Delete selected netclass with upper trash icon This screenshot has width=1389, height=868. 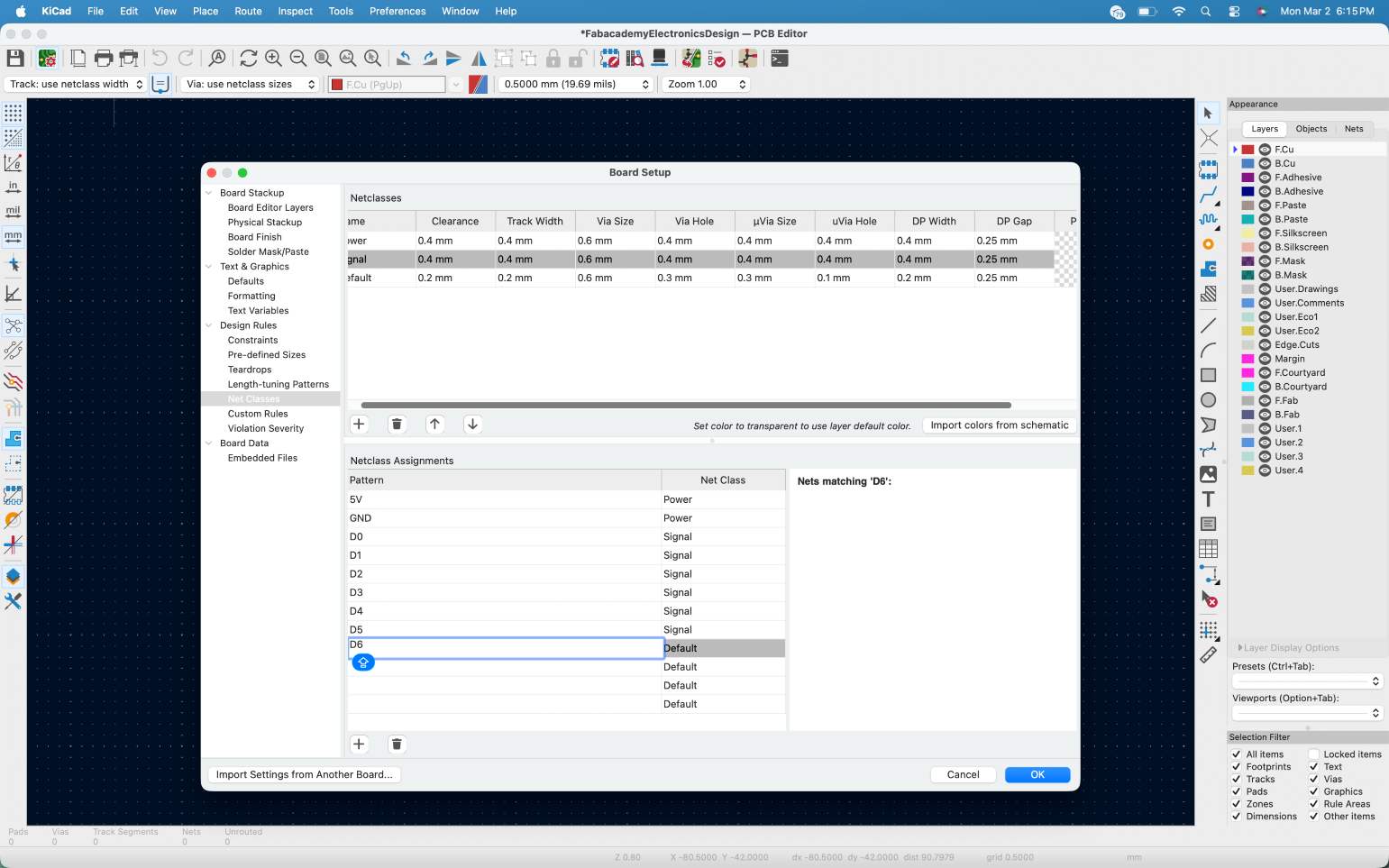[x=397, y=425]
